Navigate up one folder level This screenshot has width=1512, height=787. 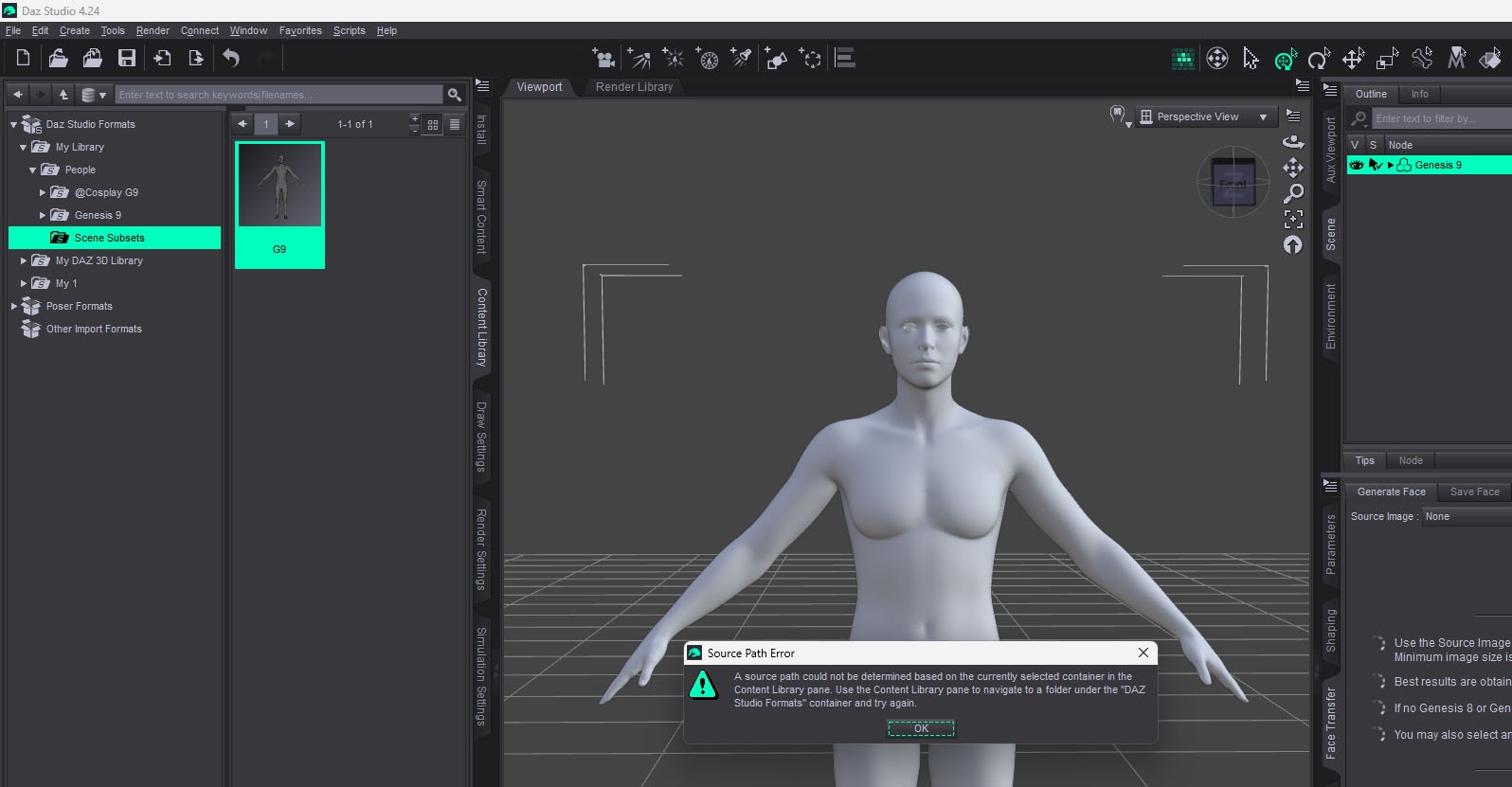[x=63, y=95]
